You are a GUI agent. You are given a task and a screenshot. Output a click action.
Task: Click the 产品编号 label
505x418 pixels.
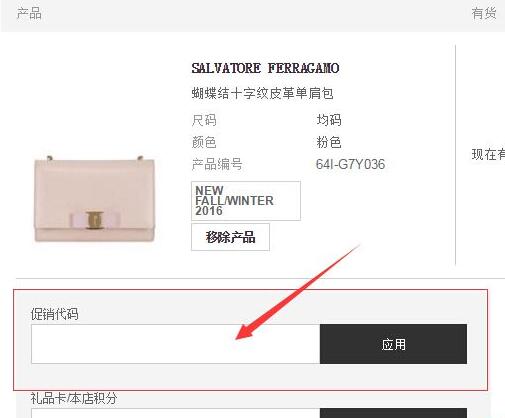coord(217,164)
